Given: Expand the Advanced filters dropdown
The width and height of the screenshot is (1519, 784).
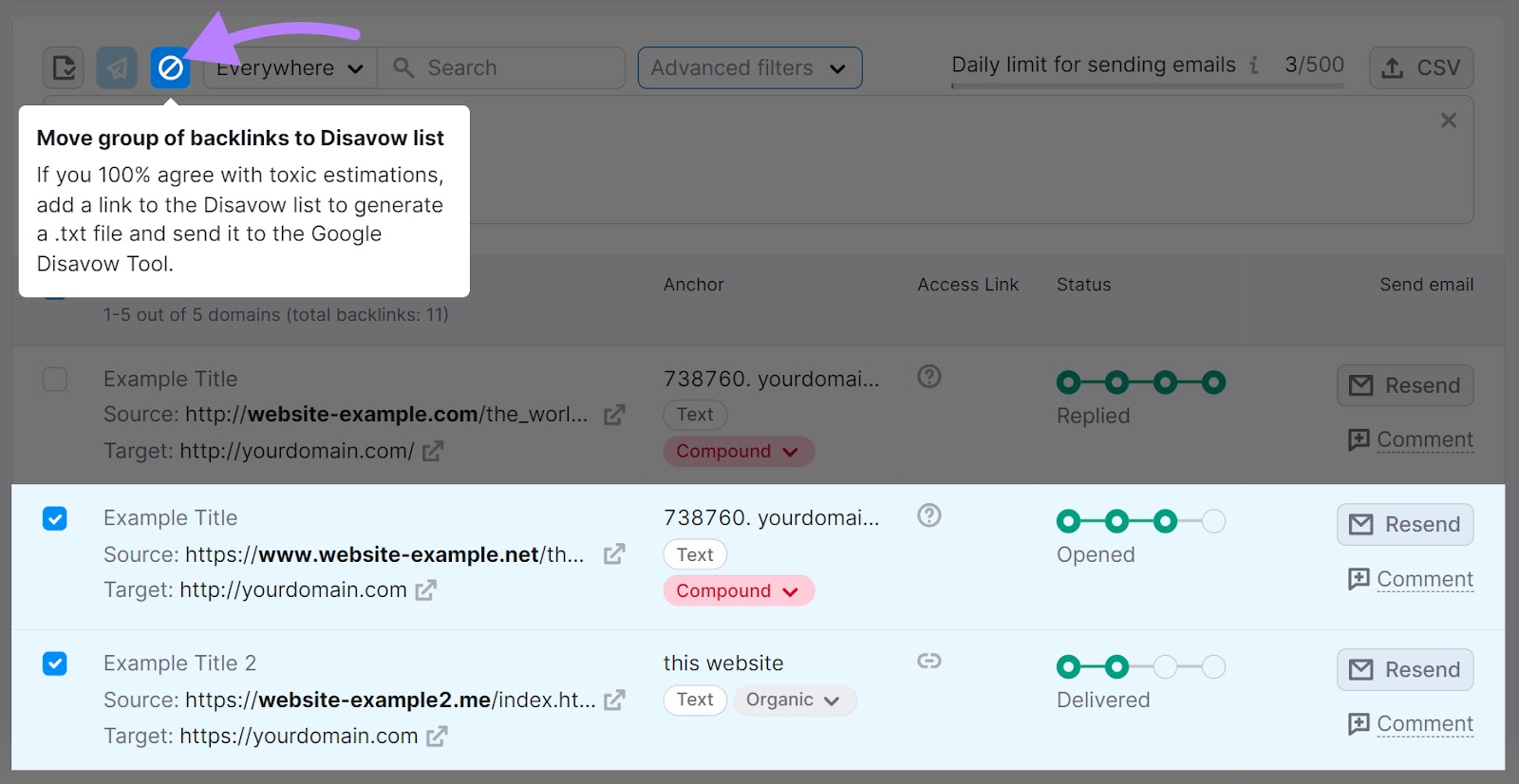Looking at the screenshot, I should (x=749, y=68).
